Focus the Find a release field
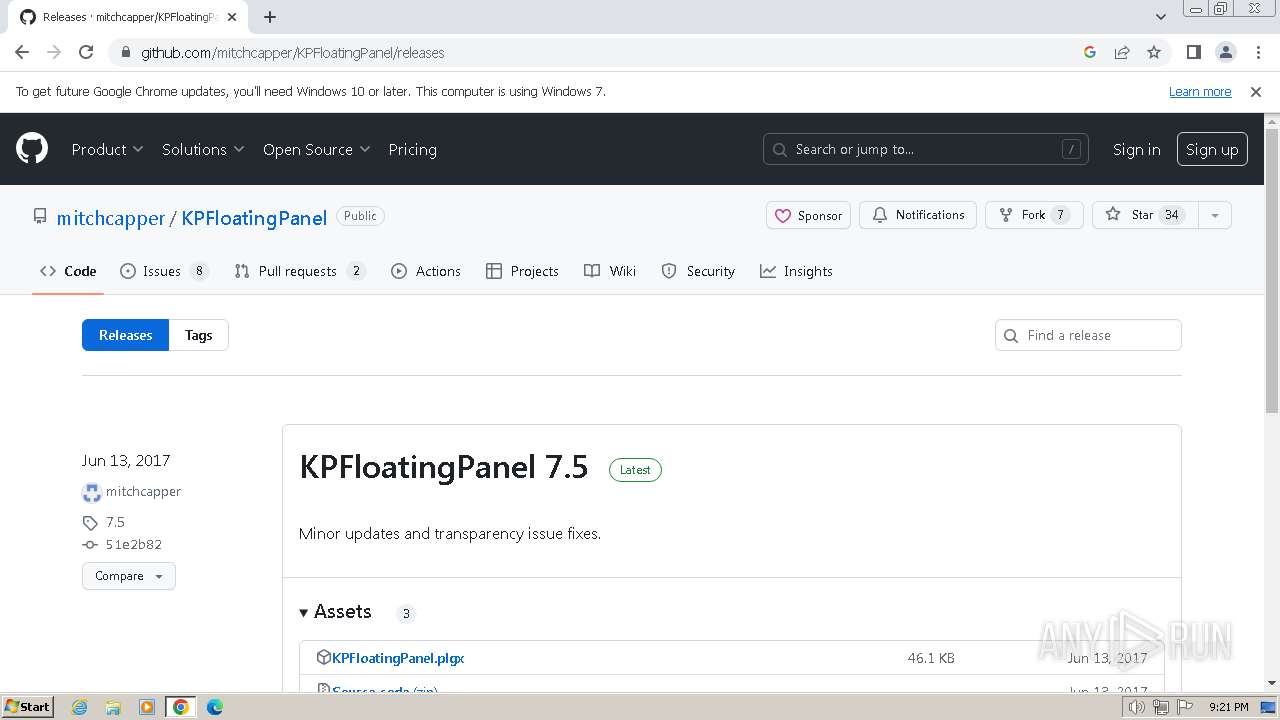The height and width of the screenshot is (720, 1280). (1098, 335)
